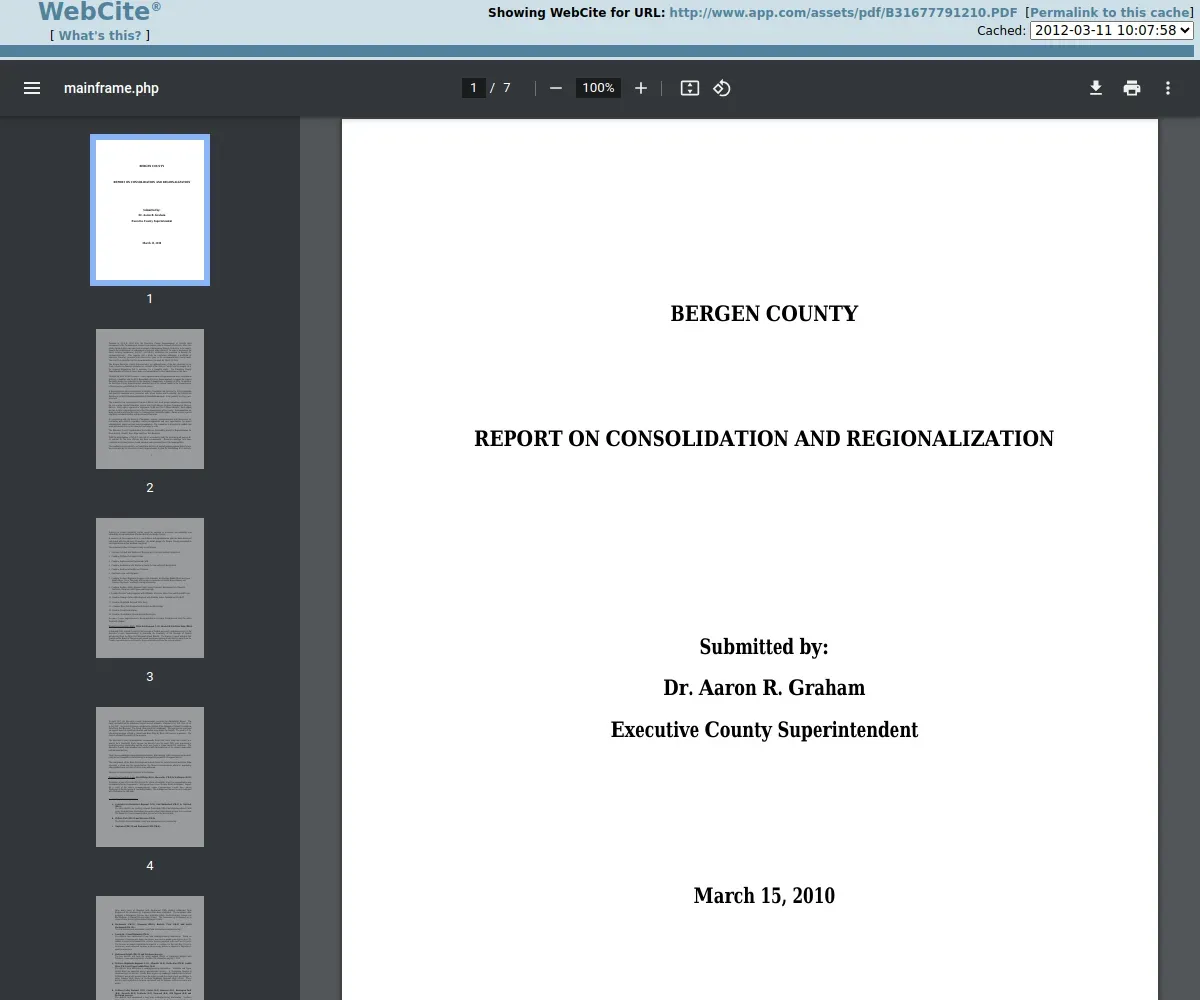Zoom in with the plus icon

point(641,88)
